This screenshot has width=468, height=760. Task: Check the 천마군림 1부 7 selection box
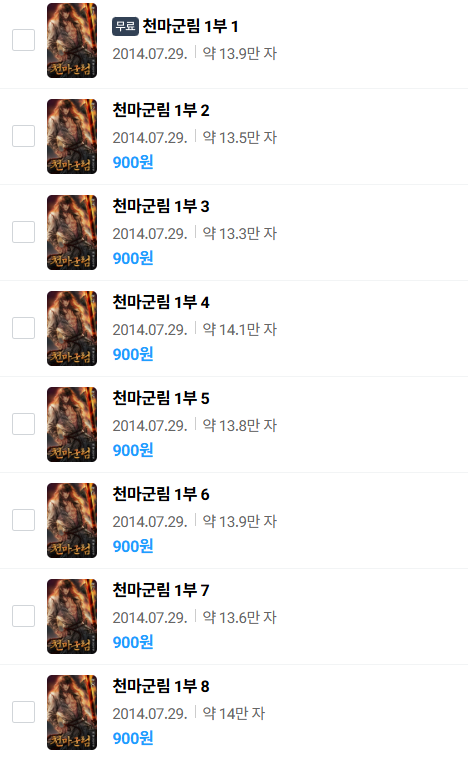coord(23,616)
